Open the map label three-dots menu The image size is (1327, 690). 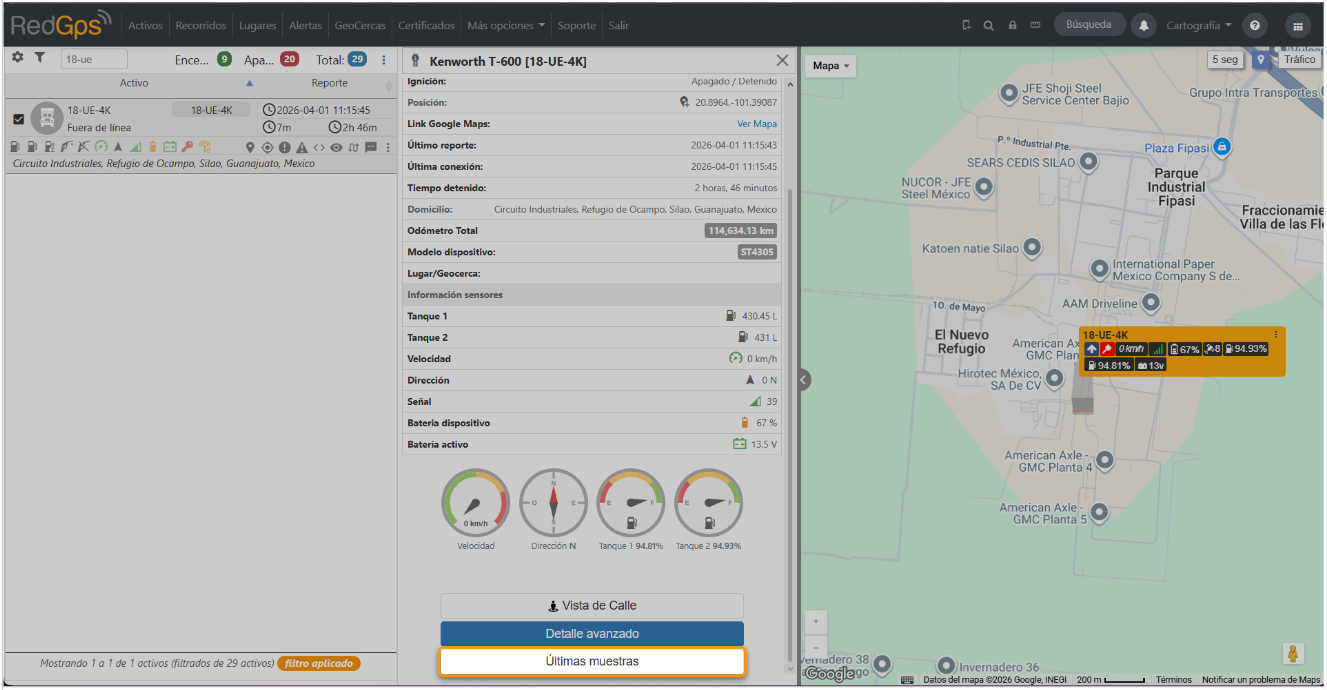(x=1276, y=335)
